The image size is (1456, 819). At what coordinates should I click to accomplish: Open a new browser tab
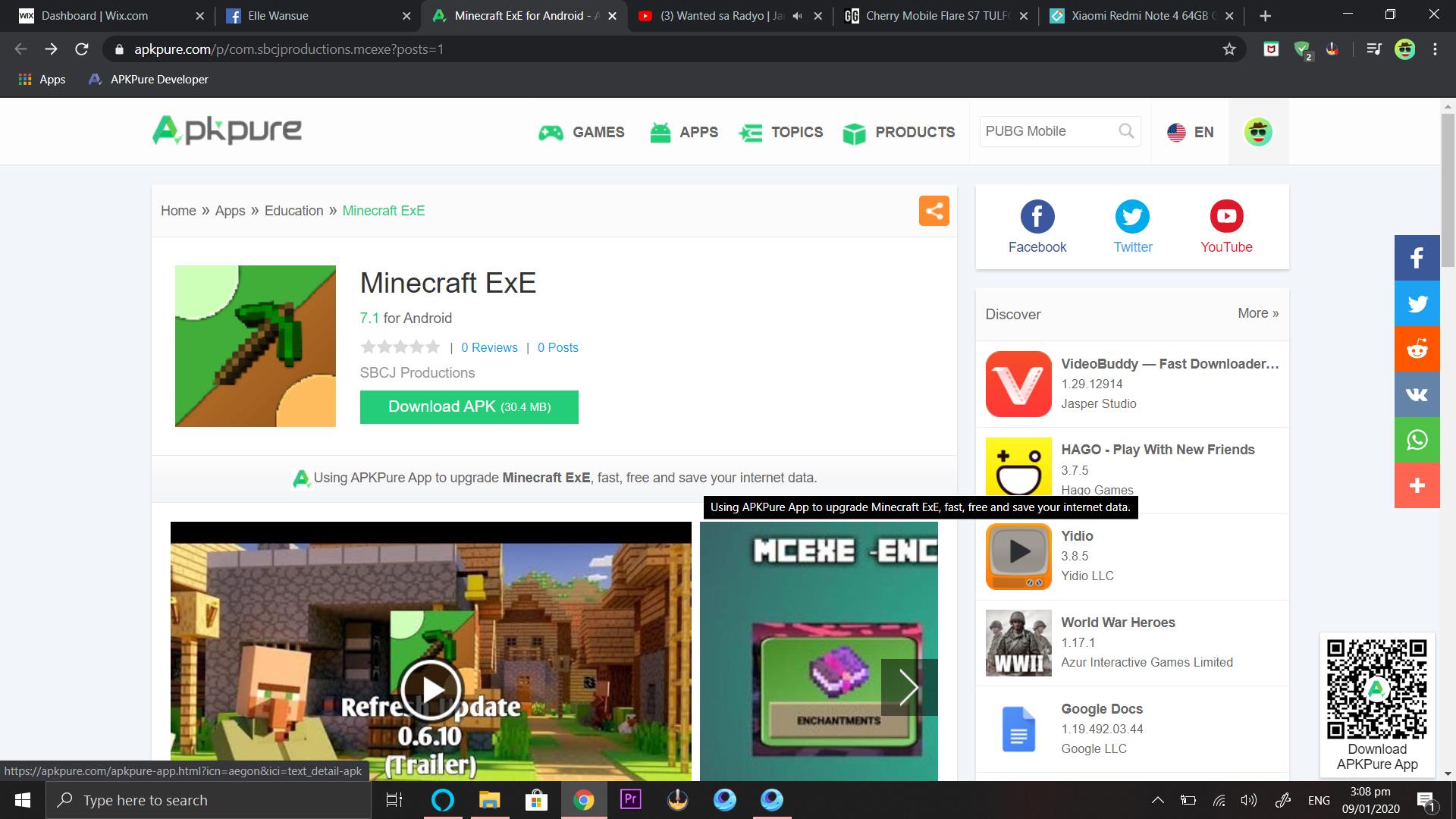click(x=1265, y=16)
